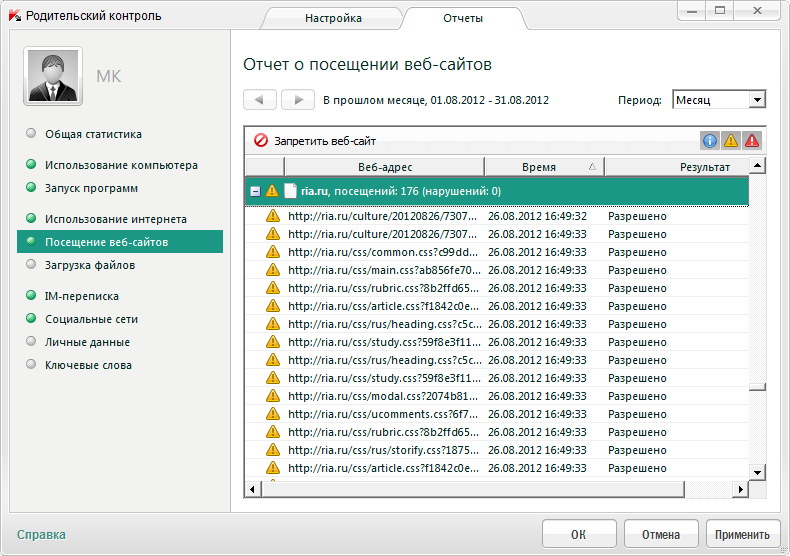Viewport: 790px width, 556px height.
Task: Select row http://ria.ru/css/ucomments.css?6f7
Action: [x=497, y=414]
